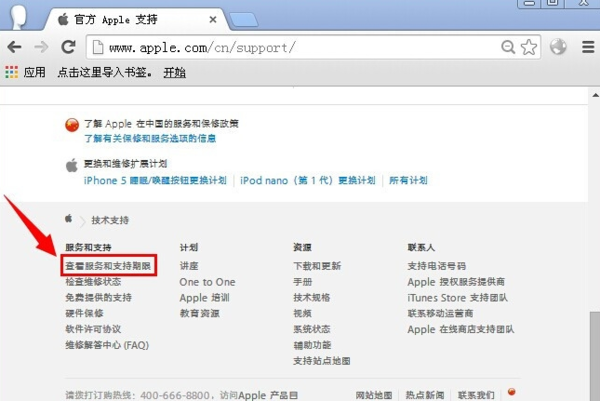Image resolution: width=600 pixels, height=401 pixels.
Task: Open 辅助功能 link
Action: point(312,345)
